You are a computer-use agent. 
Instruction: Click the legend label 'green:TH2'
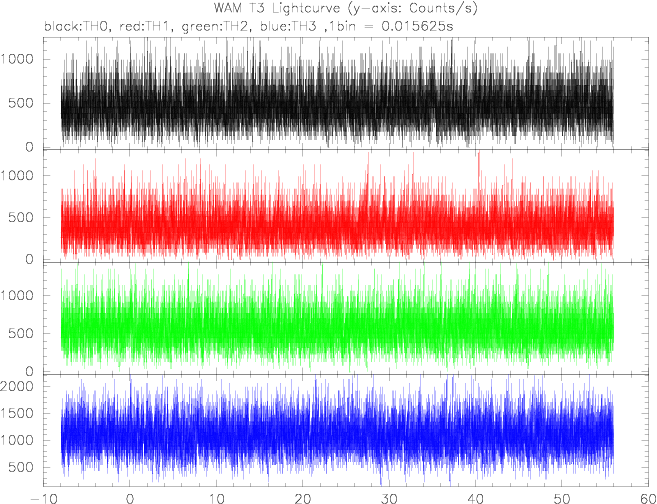(217, 26)
